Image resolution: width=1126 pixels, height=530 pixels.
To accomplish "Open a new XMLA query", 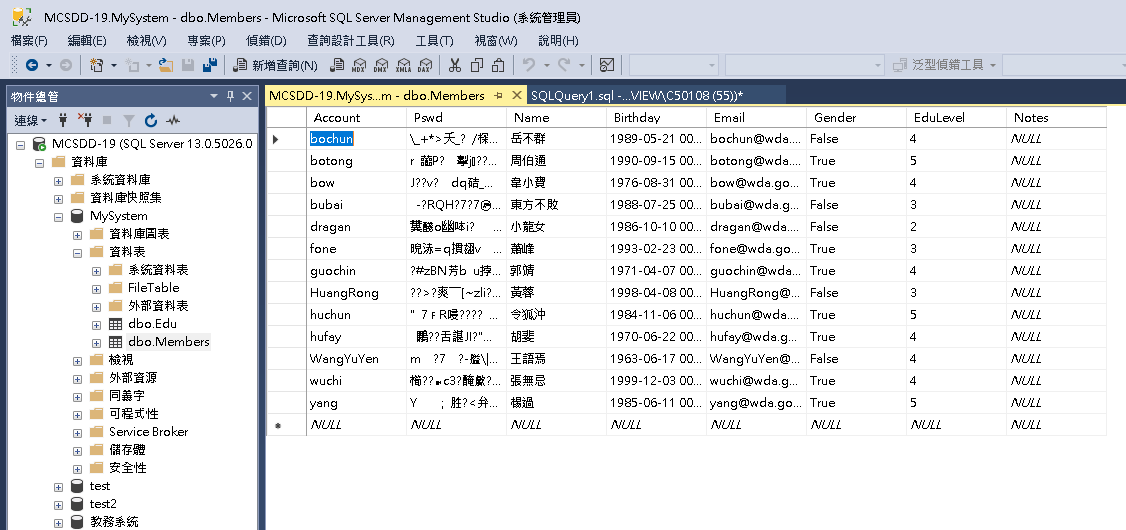I will [x=404, y=65].
